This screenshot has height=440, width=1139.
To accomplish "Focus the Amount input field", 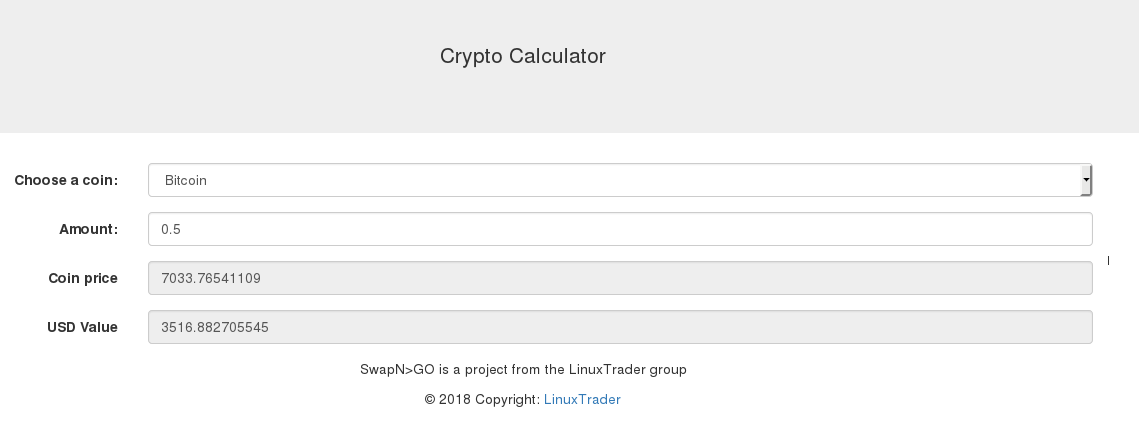I will coord(619,229).
